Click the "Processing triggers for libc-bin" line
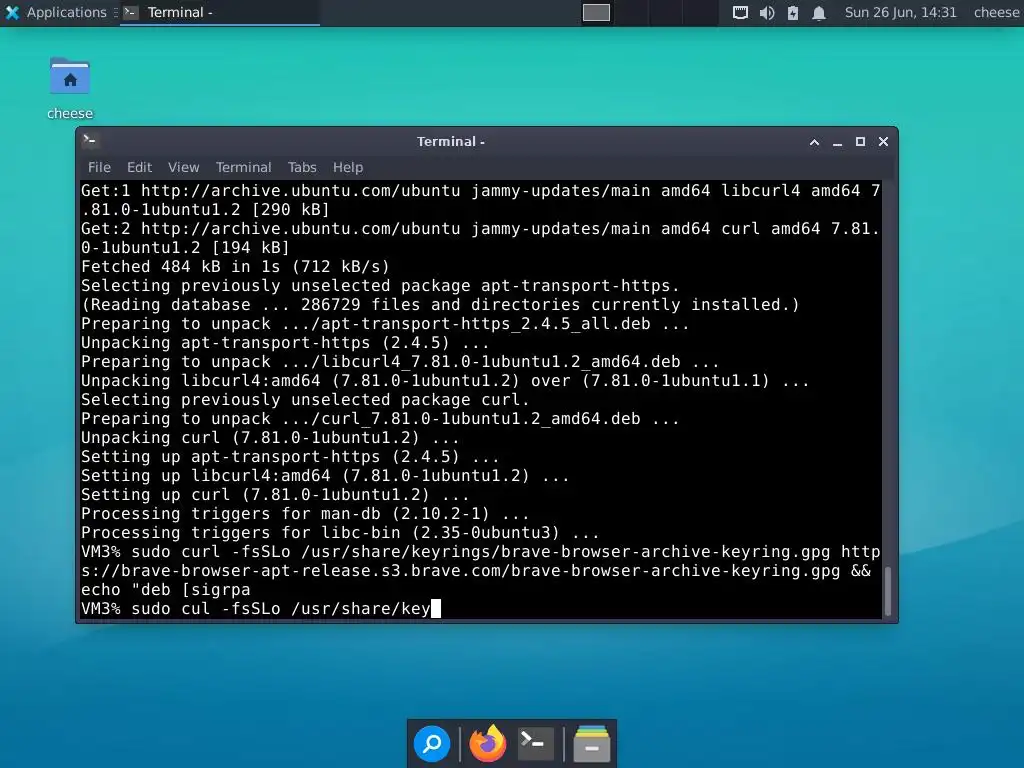The width and height of the screenshot is (1024, 768). coord(340,533)
